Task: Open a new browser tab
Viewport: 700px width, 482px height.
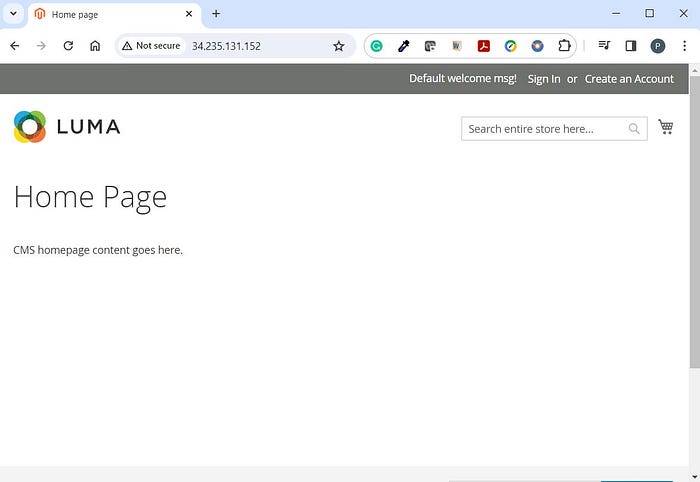Action: click(x=216, y=14)
